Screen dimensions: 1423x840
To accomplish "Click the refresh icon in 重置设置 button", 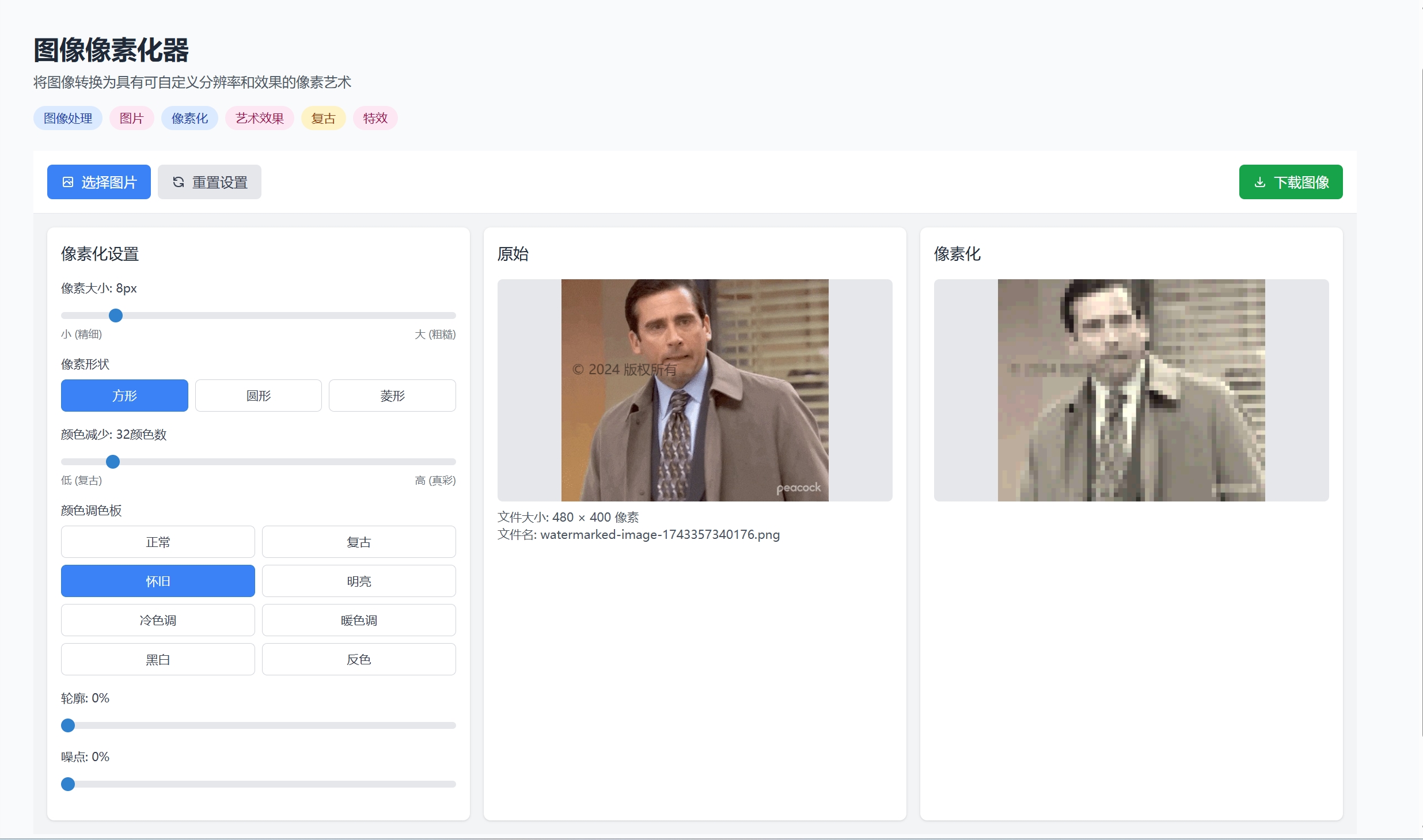I will 179,182.
